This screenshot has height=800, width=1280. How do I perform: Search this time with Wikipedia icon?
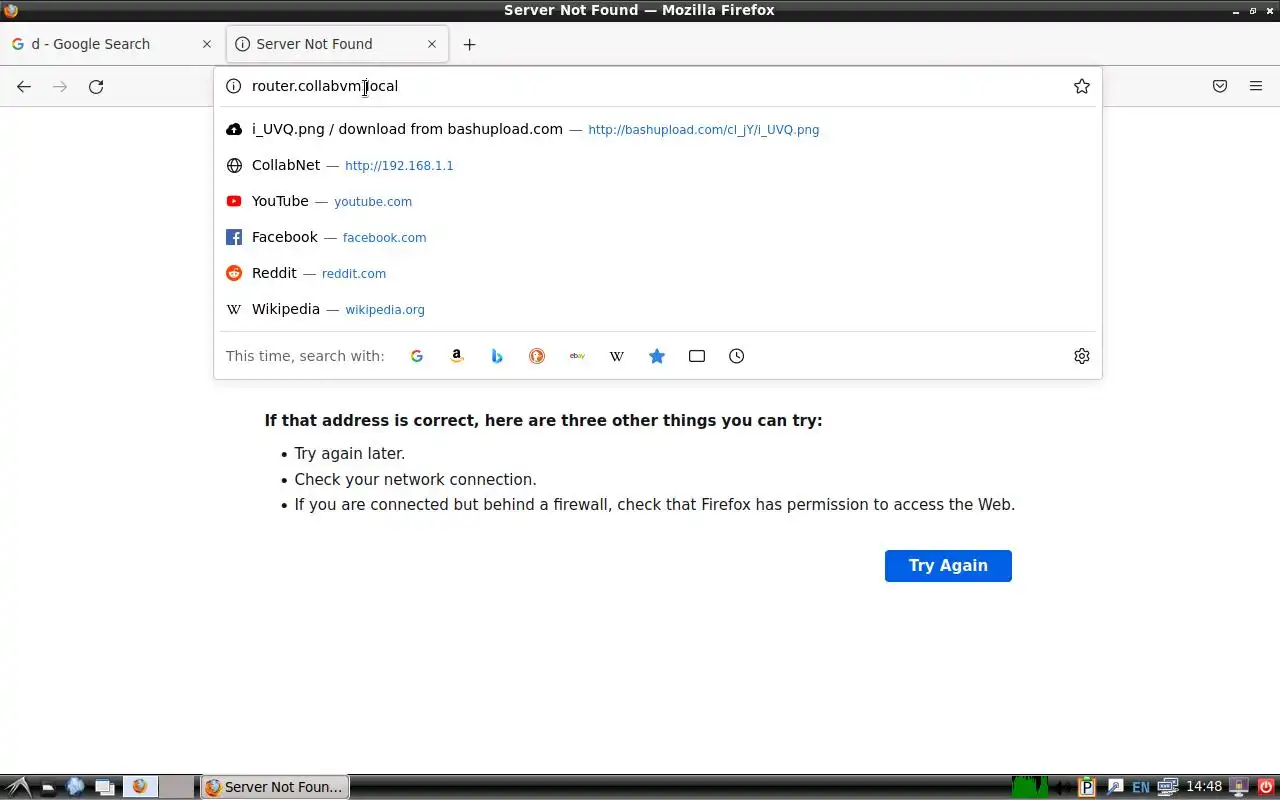point(617,356)
